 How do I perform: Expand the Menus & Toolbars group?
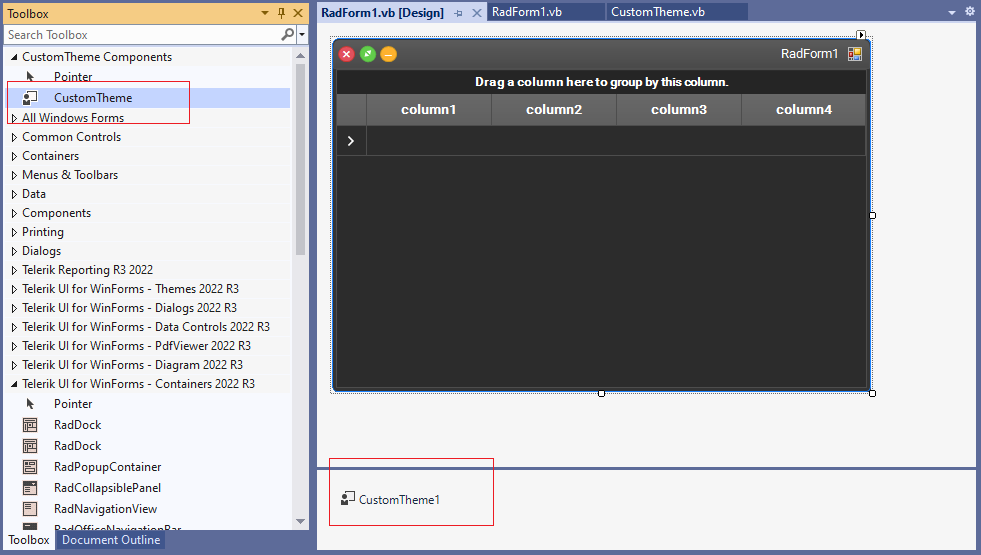point(14,175)
